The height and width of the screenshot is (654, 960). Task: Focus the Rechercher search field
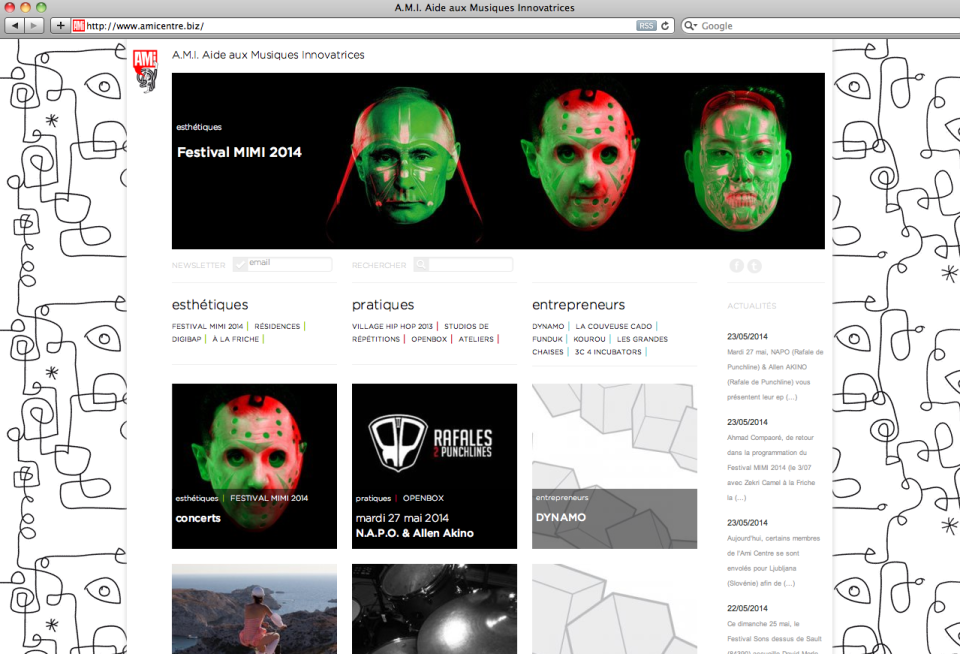click(x=470, y=265)
